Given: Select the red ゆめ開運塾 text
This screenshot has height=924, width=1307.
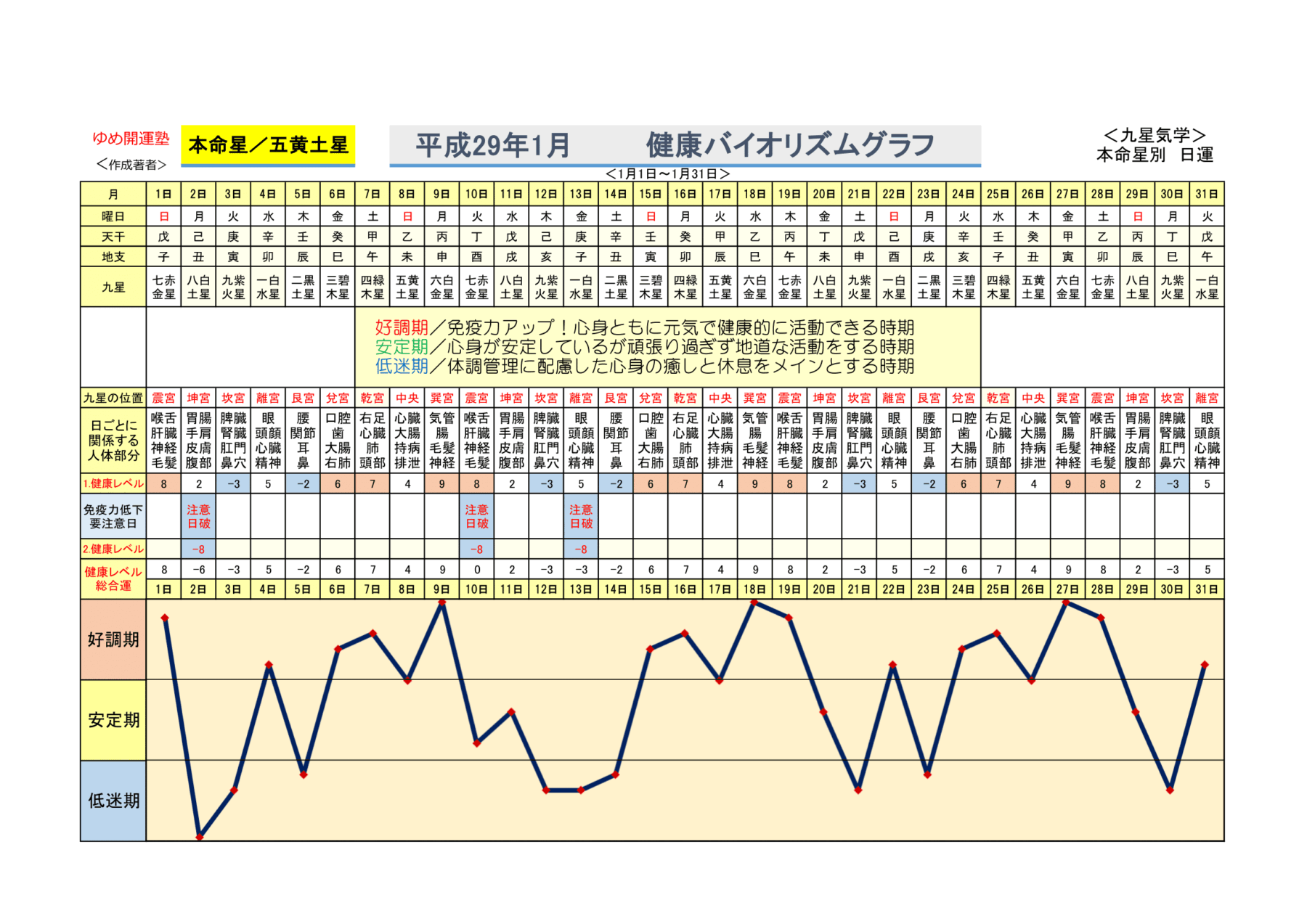Looking at the screenshot, I should 131,138.
